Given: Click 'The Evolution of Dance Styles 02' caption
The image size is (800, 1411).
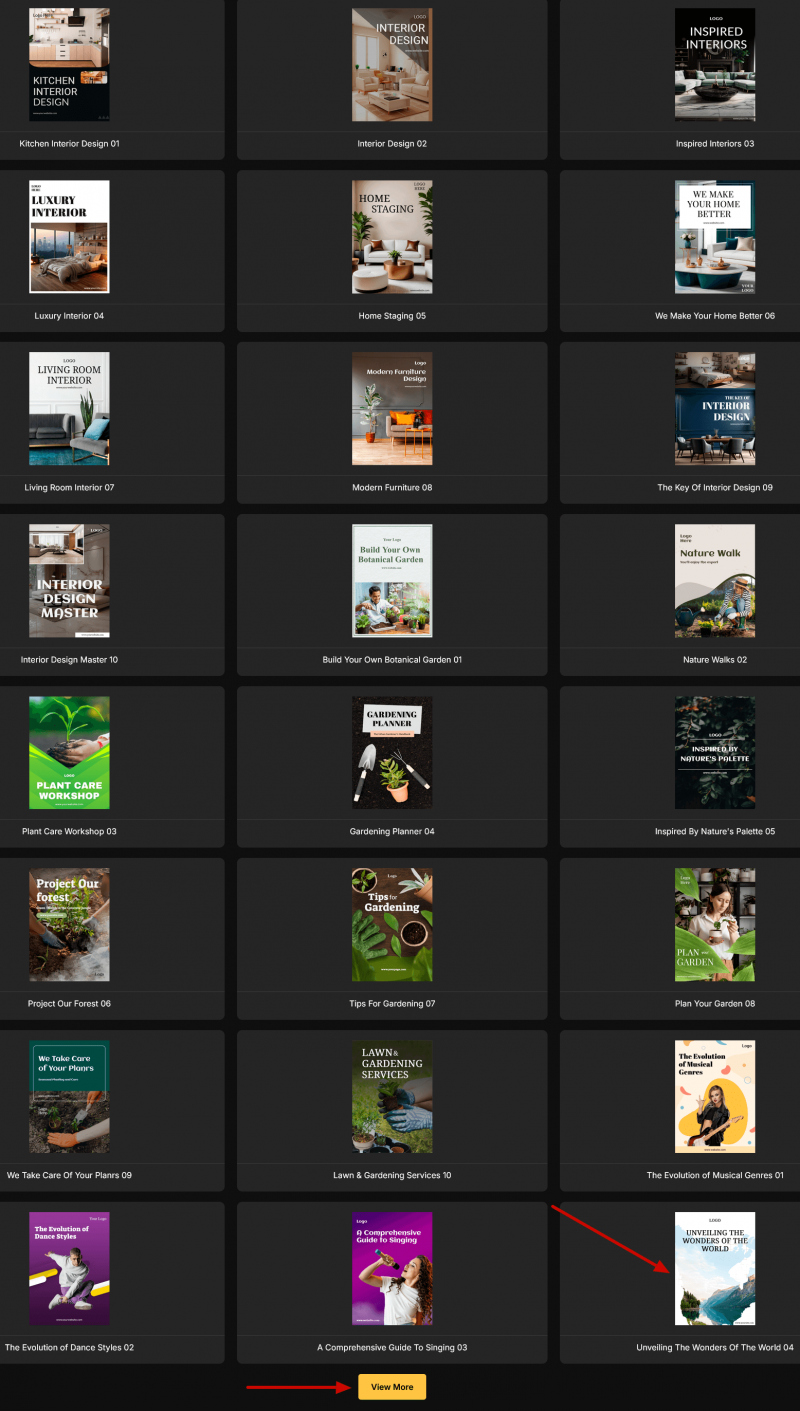Looking at the screenshot, I should tap(69, 1348).
